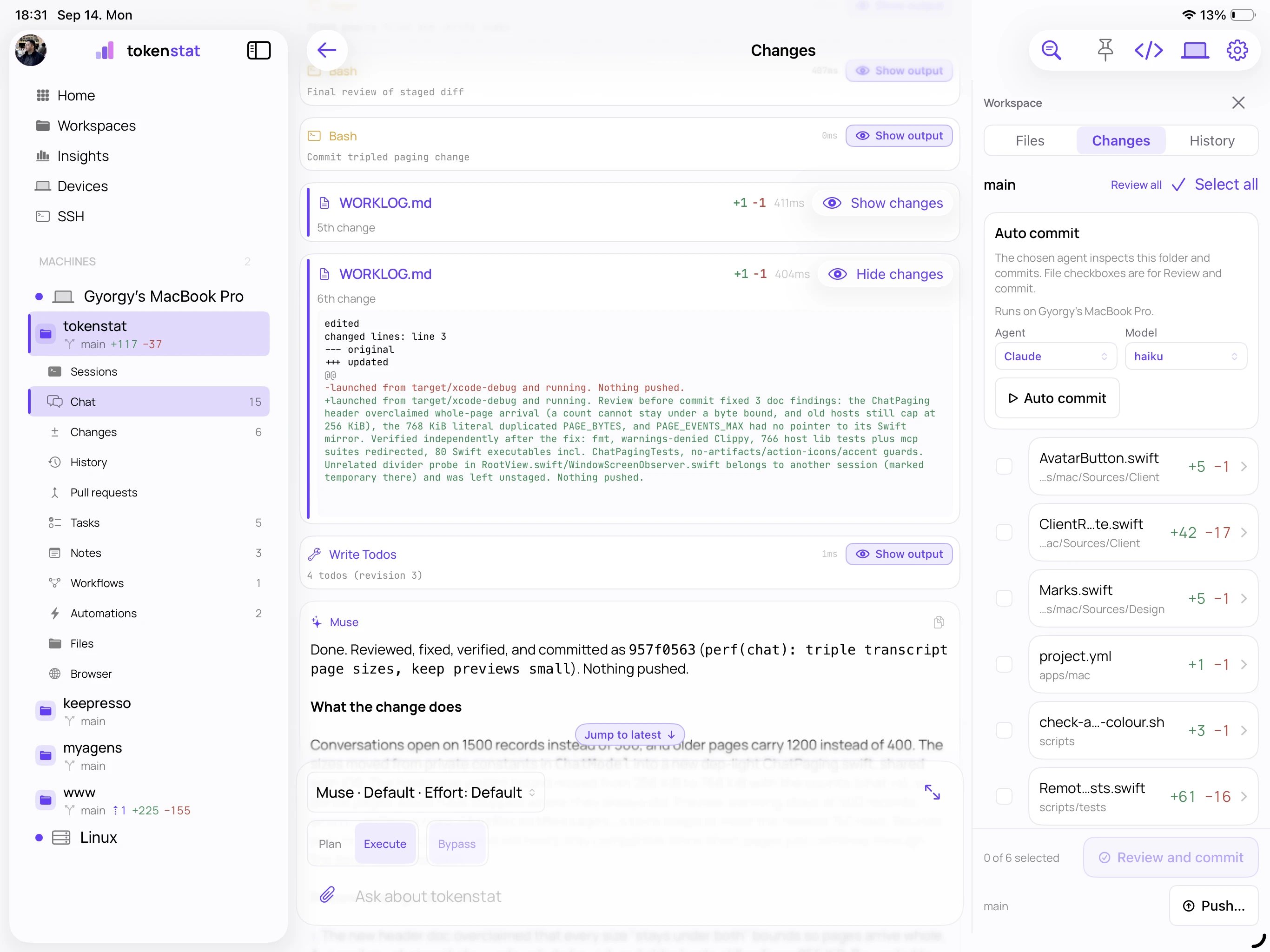The height and width of the screenshot is (952, 1270).
Task: Copy Muse message with copy icon
Action: pos(939,622)
